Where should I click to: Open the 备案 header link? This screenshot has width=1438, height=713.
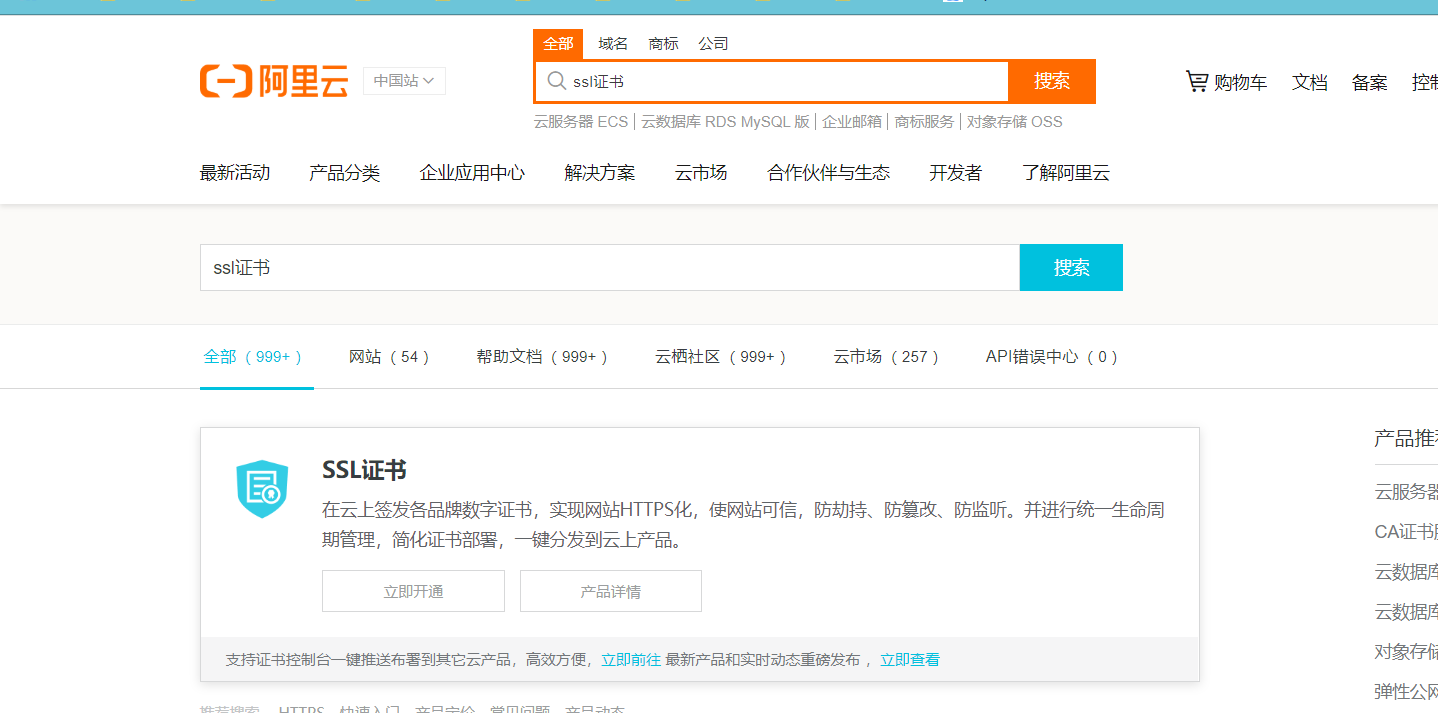[x=1369, y=82]
